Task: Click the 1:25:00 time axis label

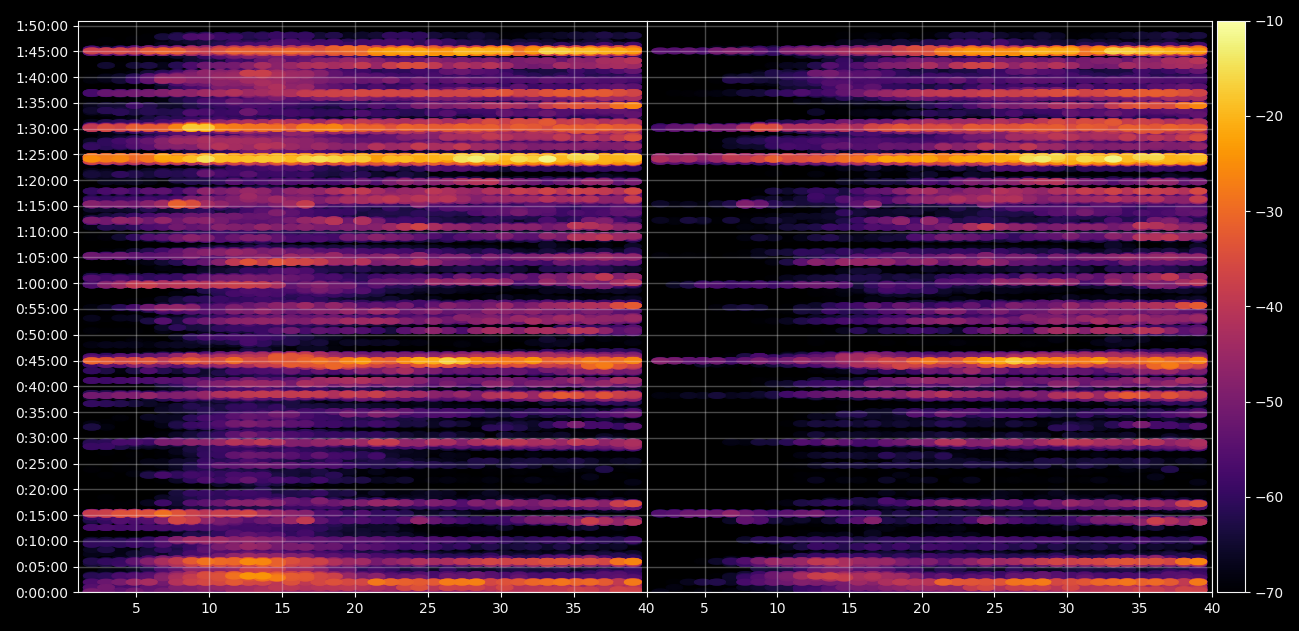Action: click(x=43, y=155)
